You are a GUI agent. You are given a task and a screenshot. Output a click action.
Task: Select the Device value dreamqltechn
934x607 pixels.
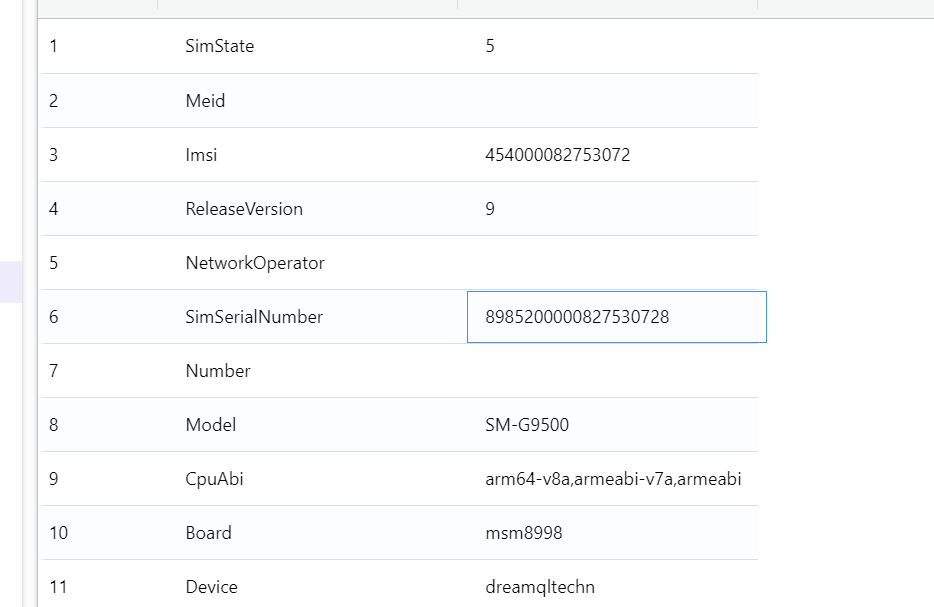(540, 587)
